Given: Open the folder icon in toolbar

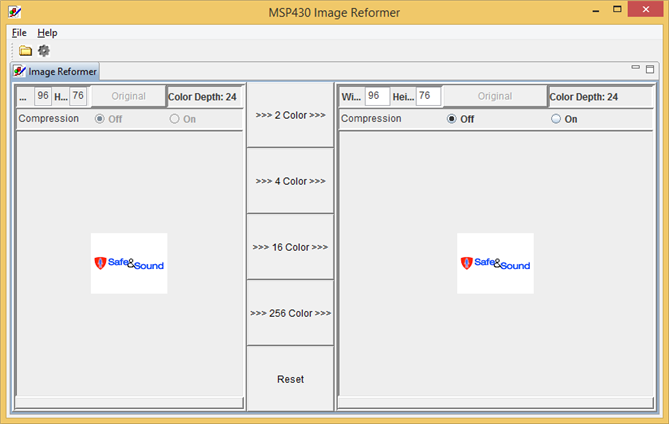Looking at the screenshot, I should click(x=25, y=51).
